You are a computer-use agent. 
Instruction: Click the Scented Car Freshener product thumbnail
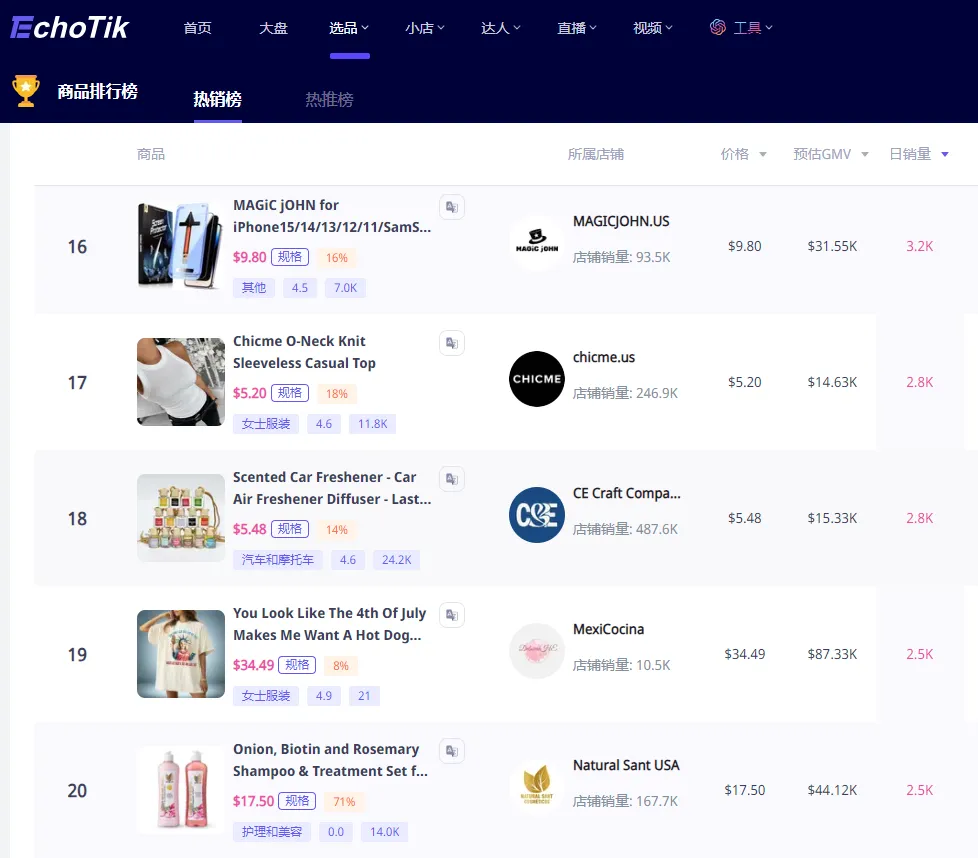click(181, 518)
